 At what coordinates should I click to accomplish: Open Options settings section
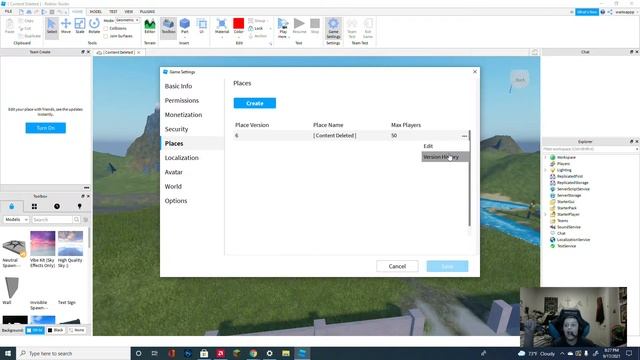(x=176, y=201)
